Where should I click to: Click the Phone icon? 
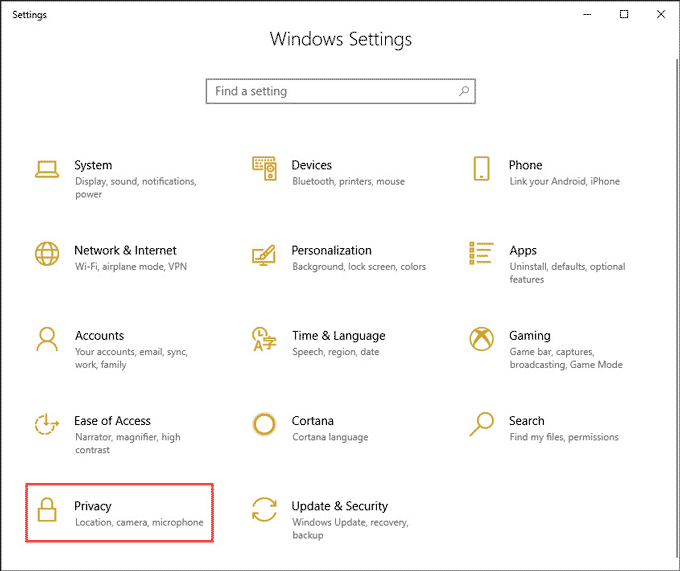coord(481,169)
